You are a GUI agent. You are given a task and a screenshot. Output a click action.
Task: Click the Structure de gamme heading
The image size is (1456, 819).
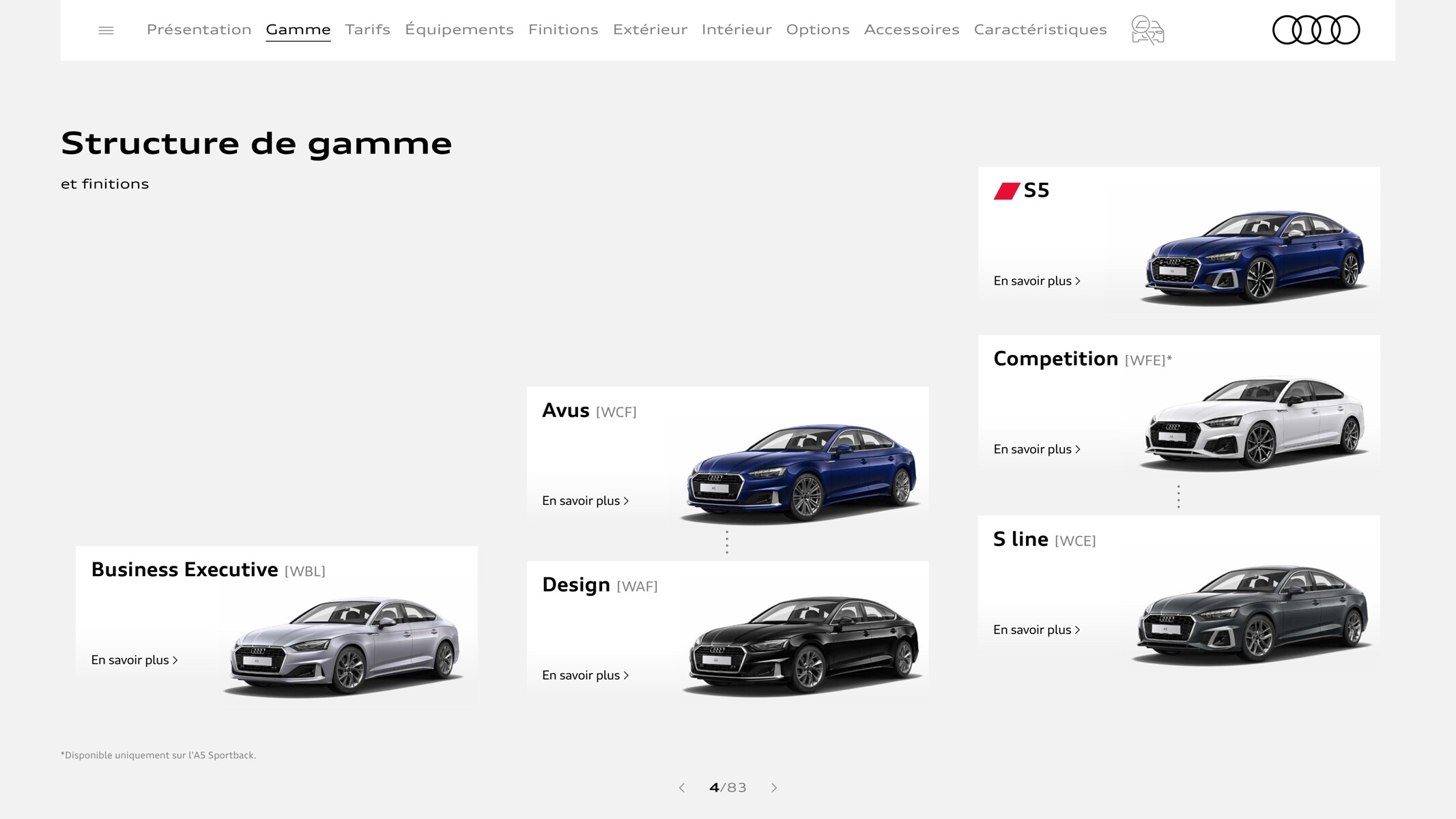point(257,143)
